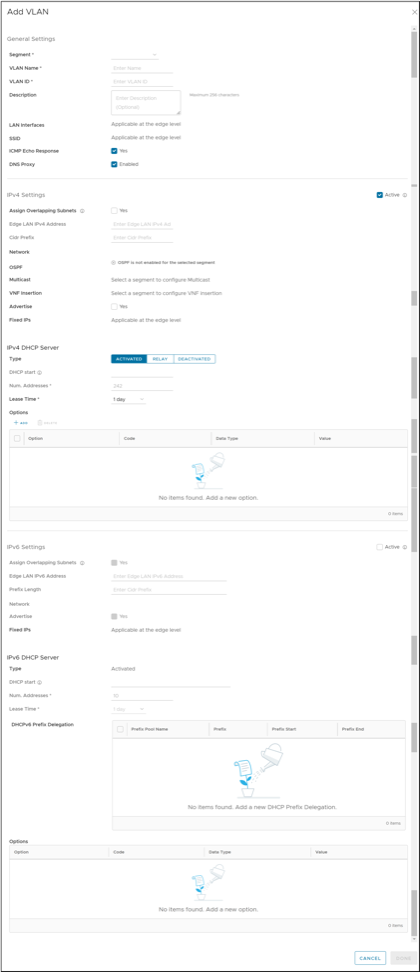
Task: Select the DEACTIVATED DHCP type tab
Action: 195,359
